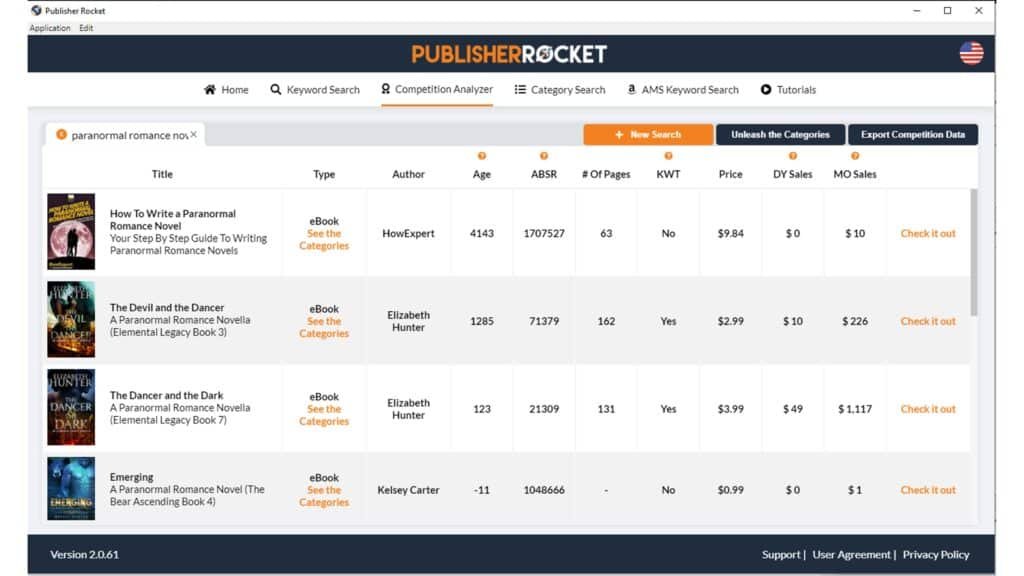Open the Application menu
Screen dimensions: 1024x576
[50, 28]
